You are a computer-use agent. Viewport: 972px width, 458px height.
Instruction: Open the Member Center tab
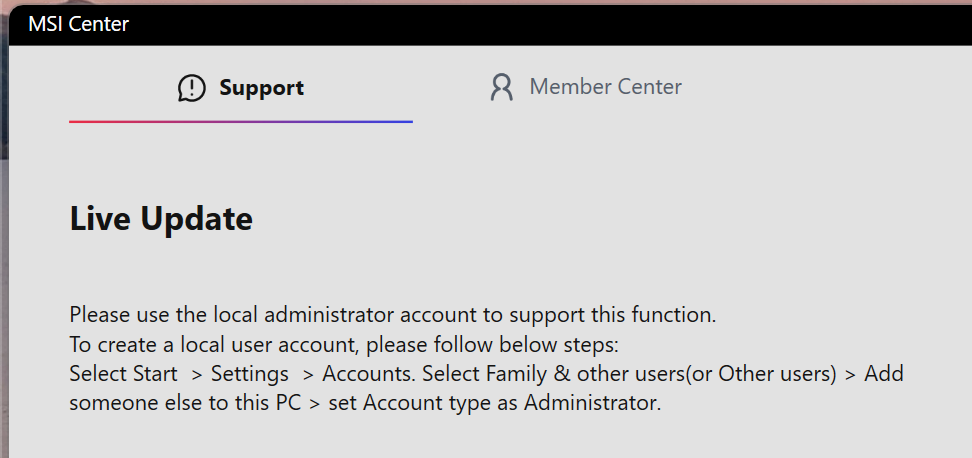[x=605, y=88]
